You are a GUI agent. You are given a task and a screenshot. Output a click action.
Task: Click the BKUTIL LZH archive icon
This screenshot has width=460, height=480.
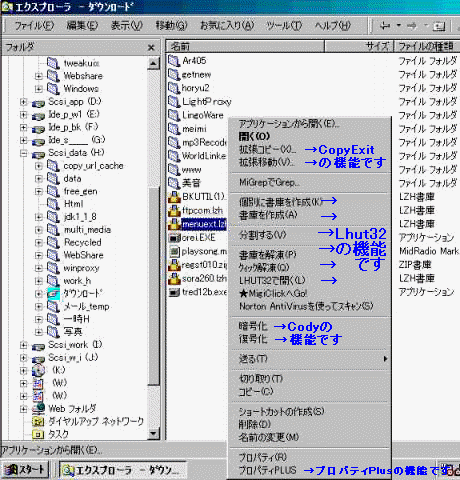174,197
